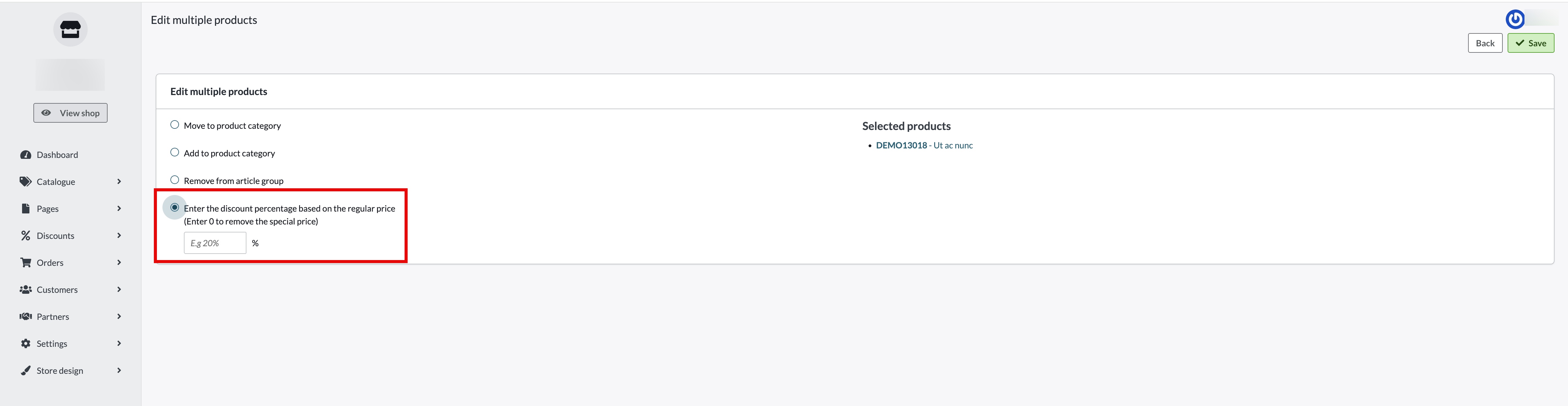
Task: Click the blue power icon top right
Action: coord(1515,20)
